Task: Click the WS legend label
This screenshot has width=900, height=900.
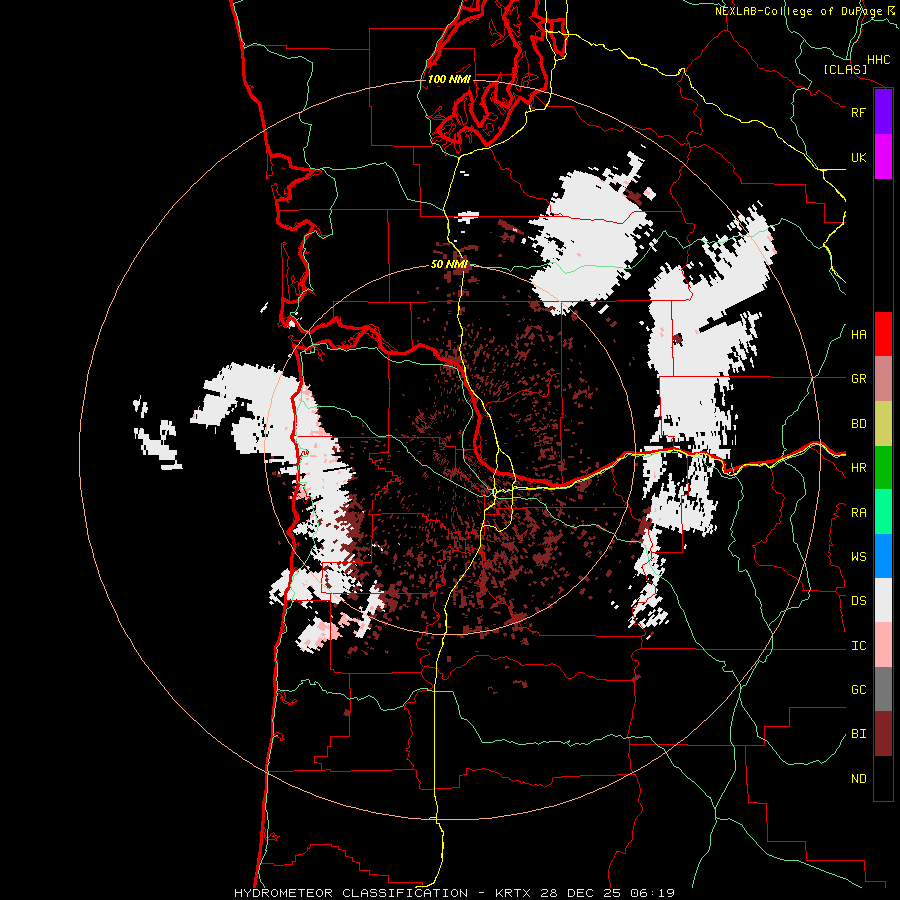Action: coord(858,557)
